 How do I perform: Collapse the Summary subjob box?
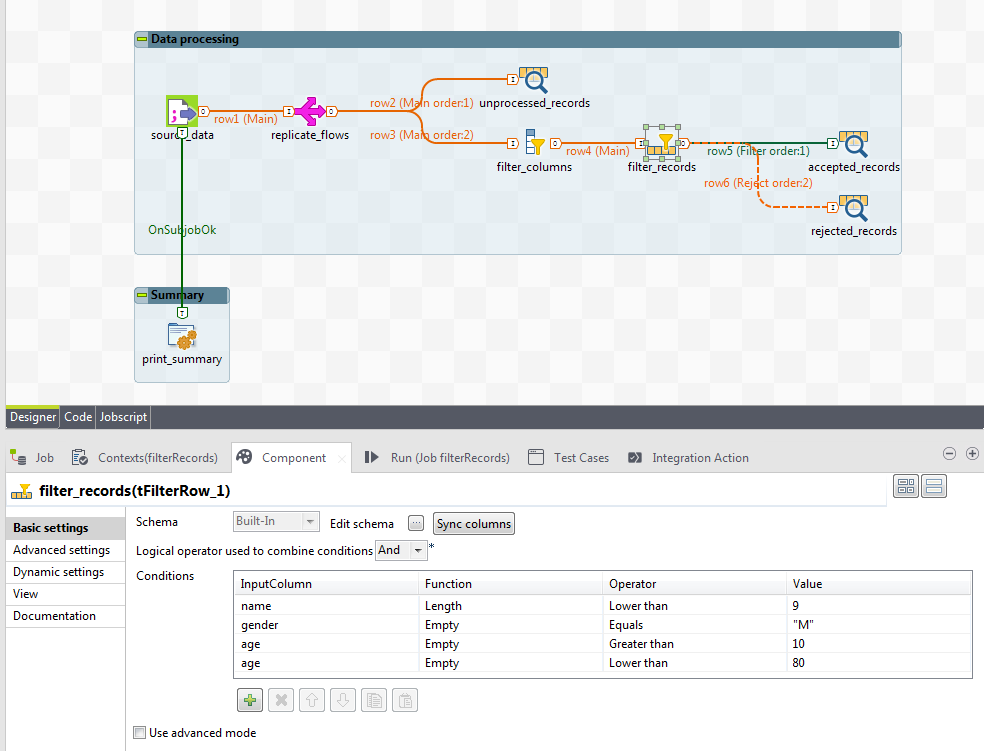[142, 295]
